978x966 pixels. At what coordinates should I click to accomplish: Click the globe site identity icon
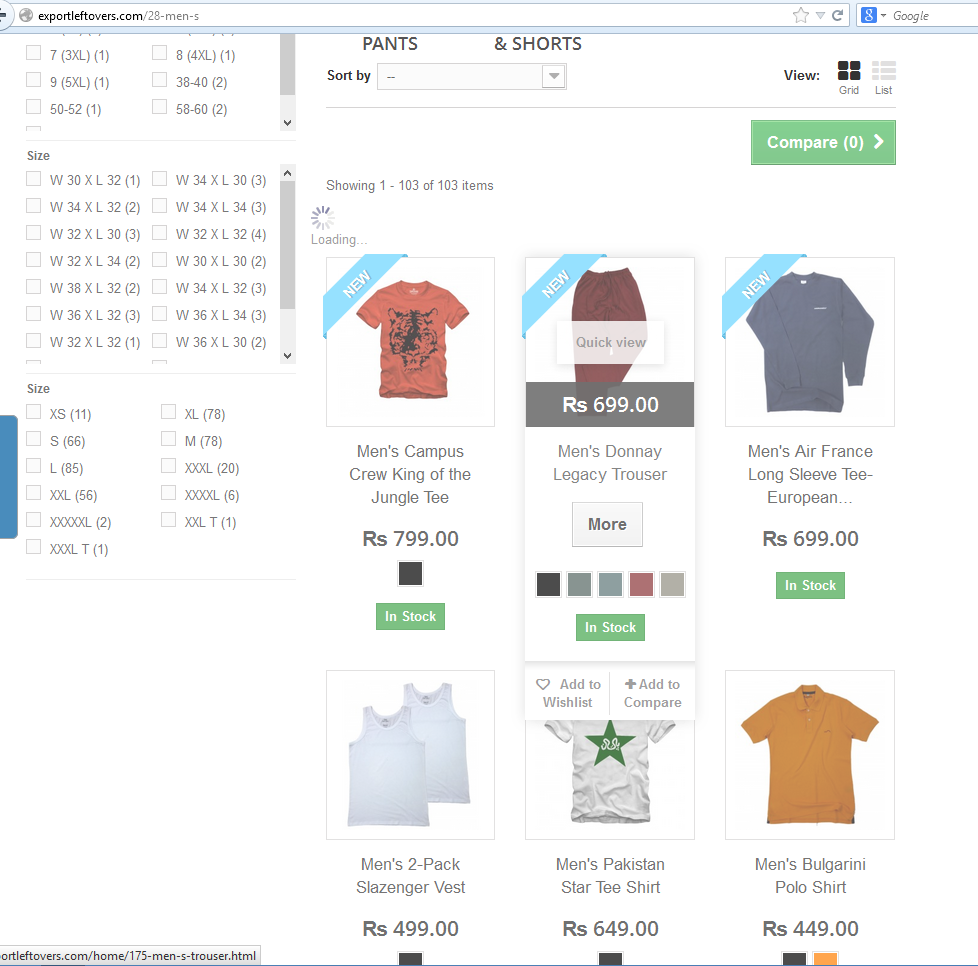pyautogui.click(x=26, y=15)
